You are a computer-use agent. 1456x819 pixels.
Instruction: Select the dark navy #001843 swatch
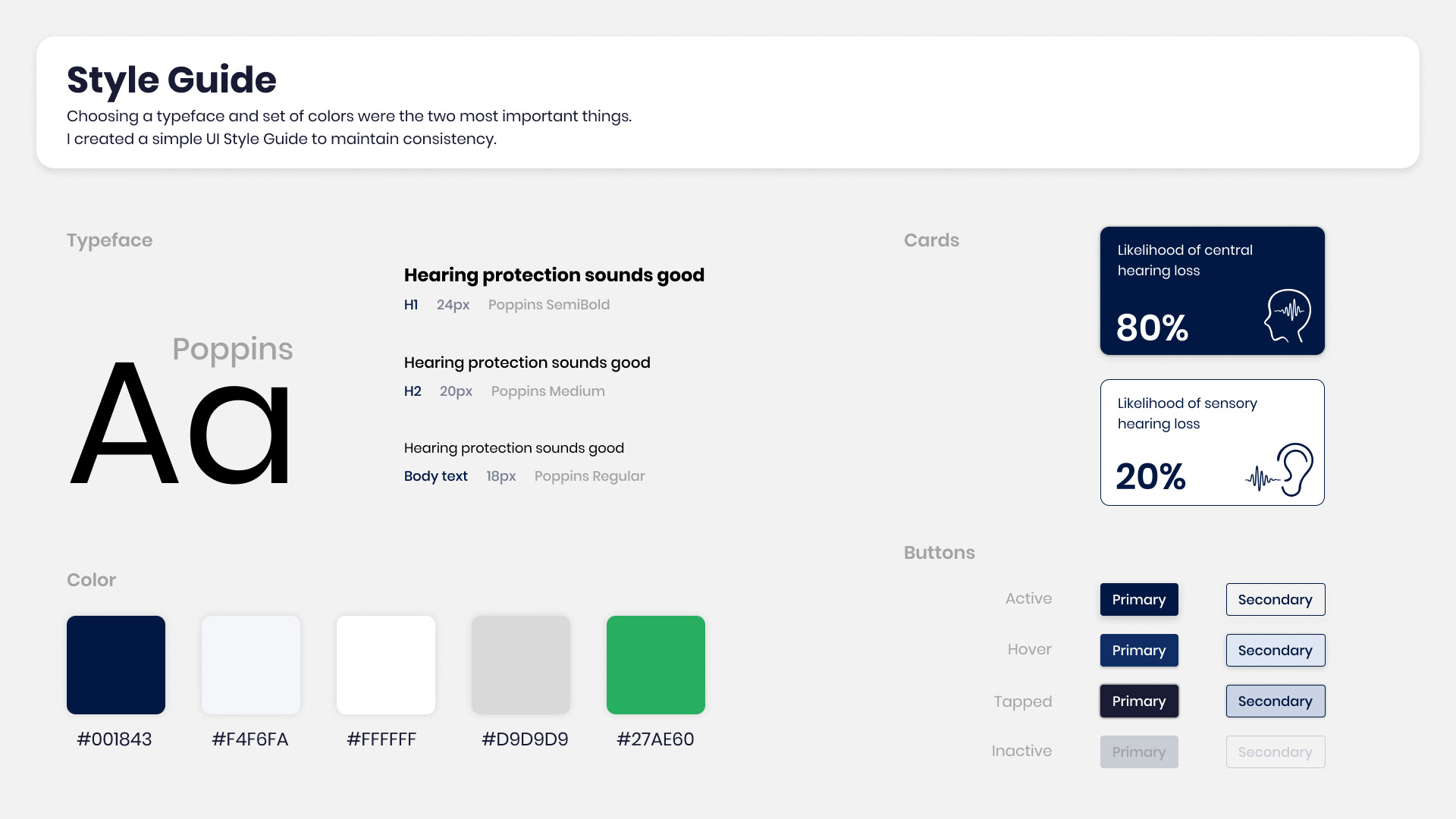(116, 665)
